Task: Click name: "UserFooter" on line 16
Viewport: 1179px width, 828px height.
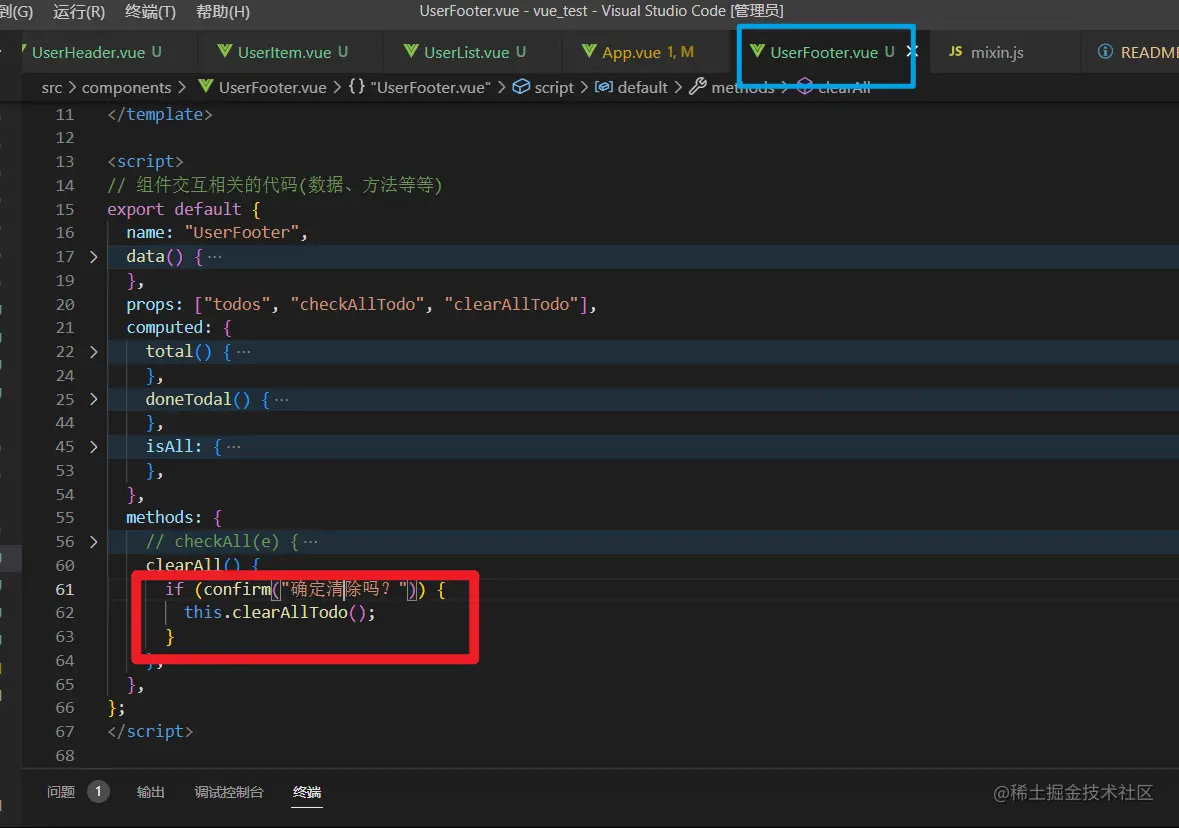Action: [217, 232]
